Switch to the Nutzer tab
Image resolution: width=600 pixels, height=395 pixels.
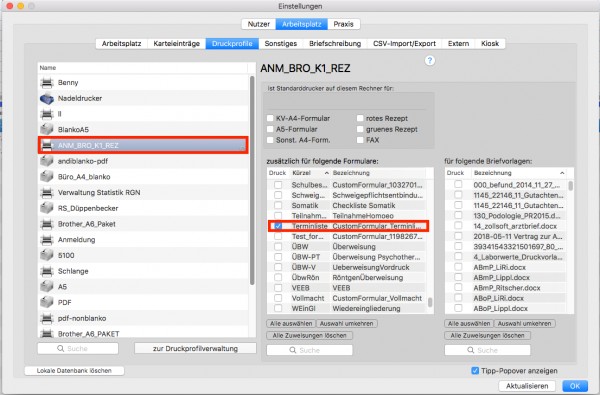click(259, 24)
